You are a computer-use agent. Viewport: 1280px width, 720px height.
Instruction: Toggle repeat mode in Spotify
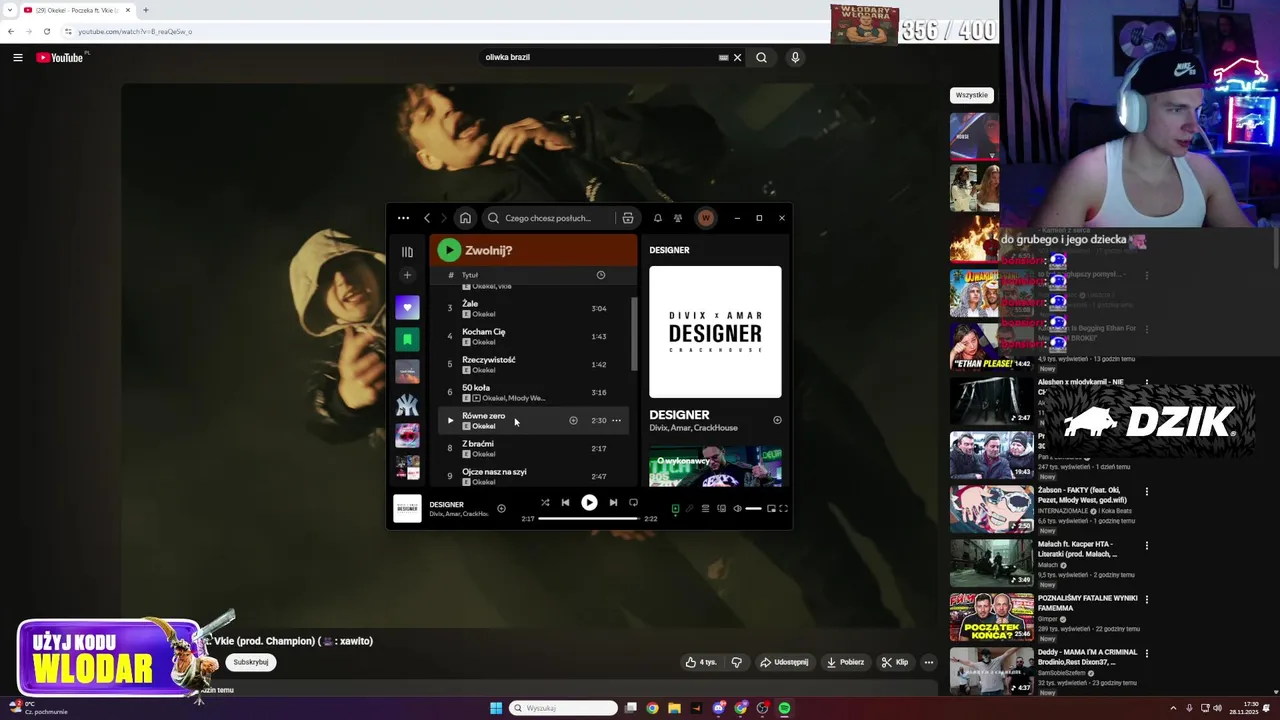[x=633, y=502]
